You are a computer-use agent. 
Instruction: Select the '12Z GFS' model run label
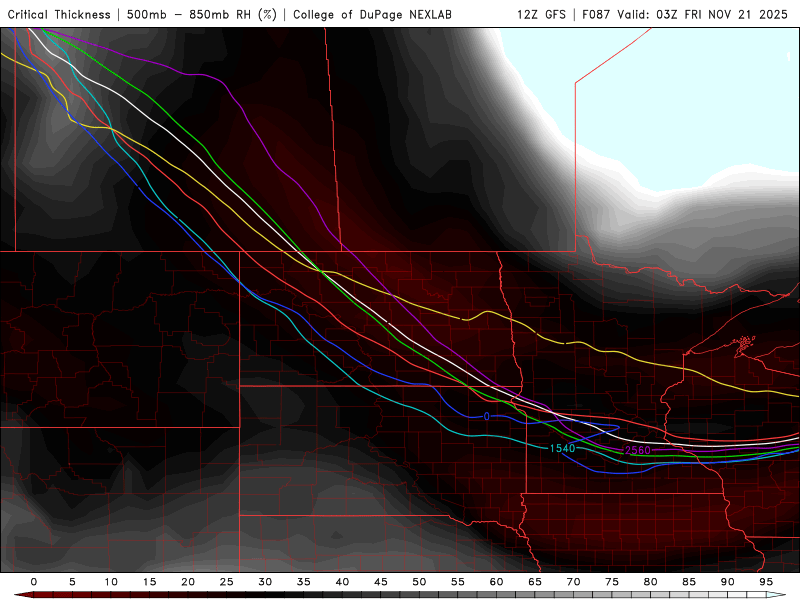coord(541,14)
